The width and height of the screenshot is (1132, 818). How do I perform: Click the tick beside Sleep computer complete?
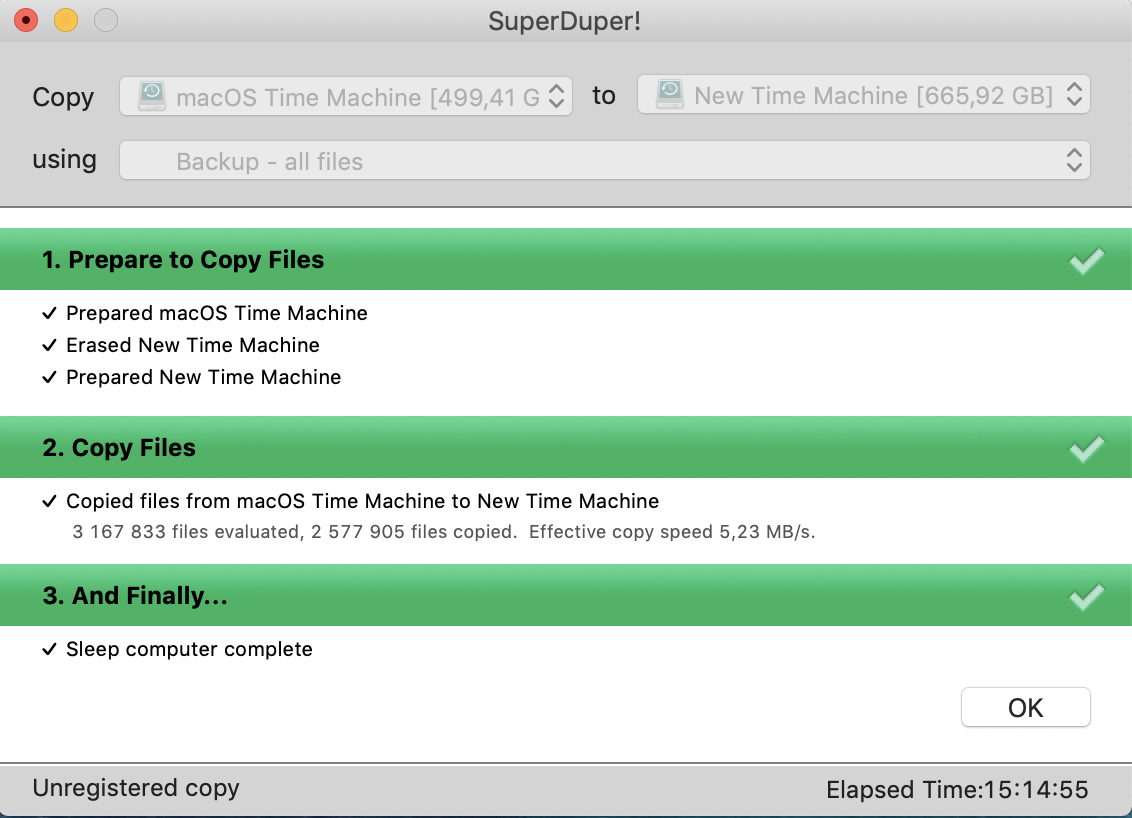[x=49, y=649]
